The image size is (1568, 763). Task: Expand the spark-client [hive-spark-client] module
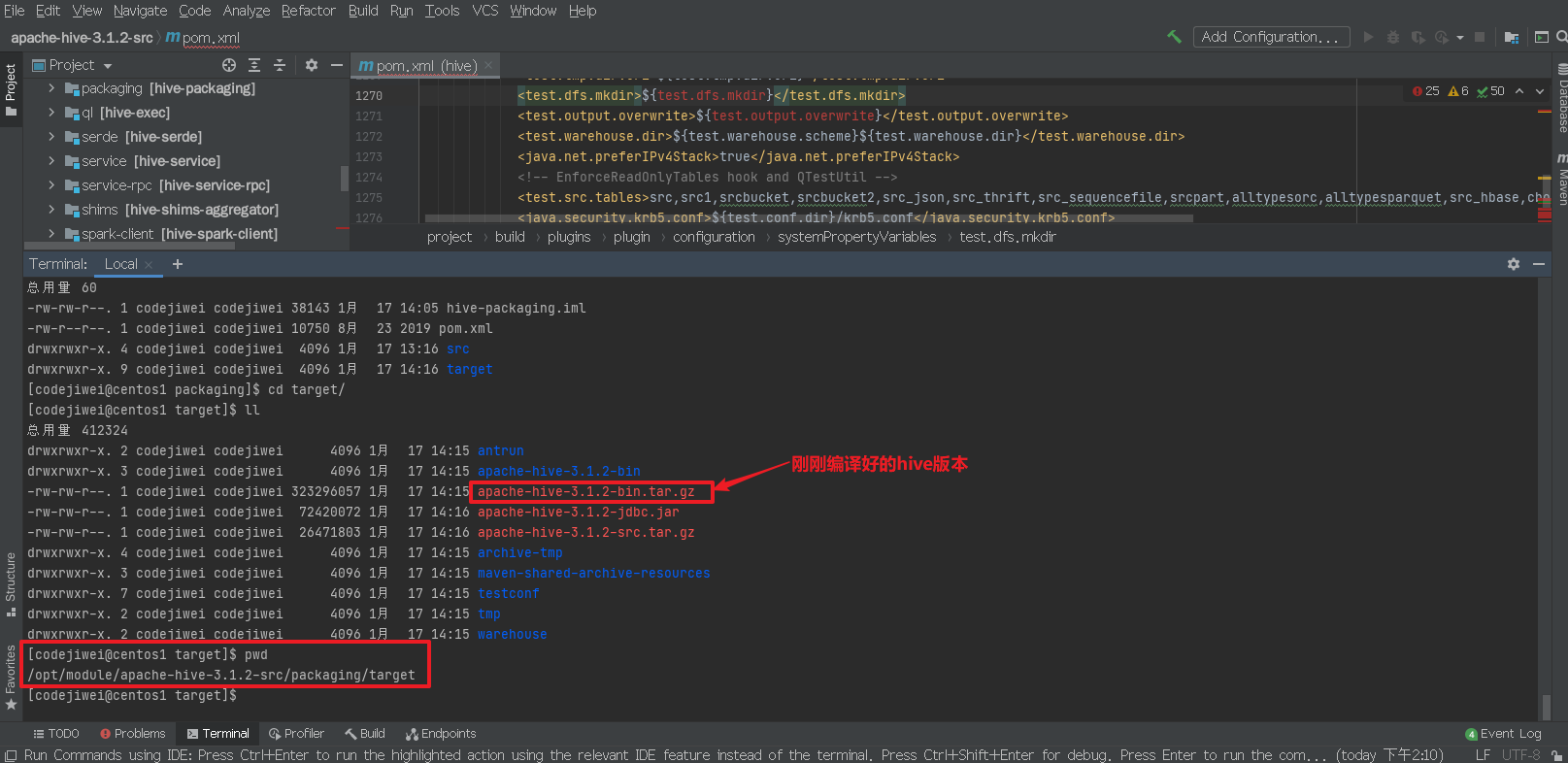click(x=51, y=234)
